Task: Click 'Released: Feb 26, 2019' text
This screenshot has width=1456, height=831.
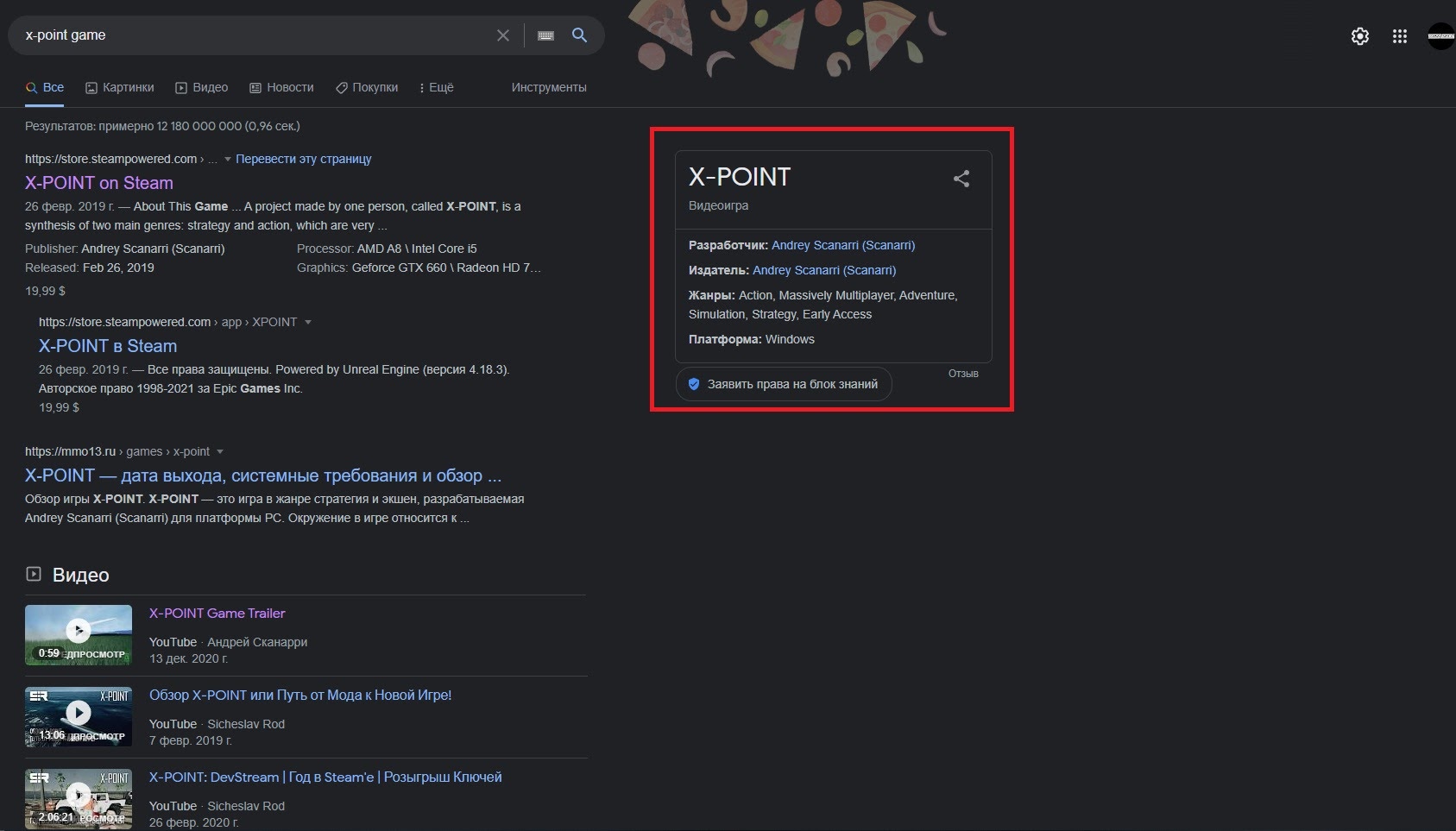Action: coord(90,268)
